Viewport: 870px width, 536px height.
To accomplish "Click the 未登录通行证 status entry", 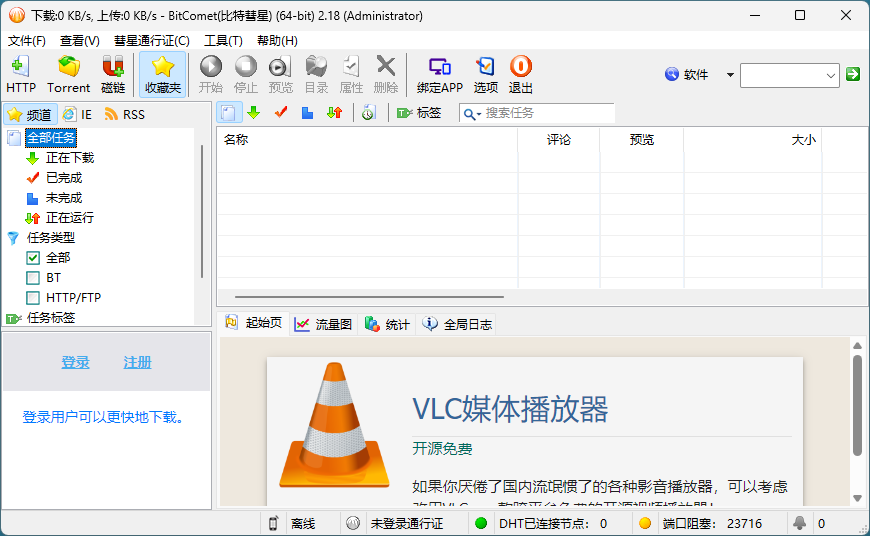I will pyautogui.click(x=407, y=524).
